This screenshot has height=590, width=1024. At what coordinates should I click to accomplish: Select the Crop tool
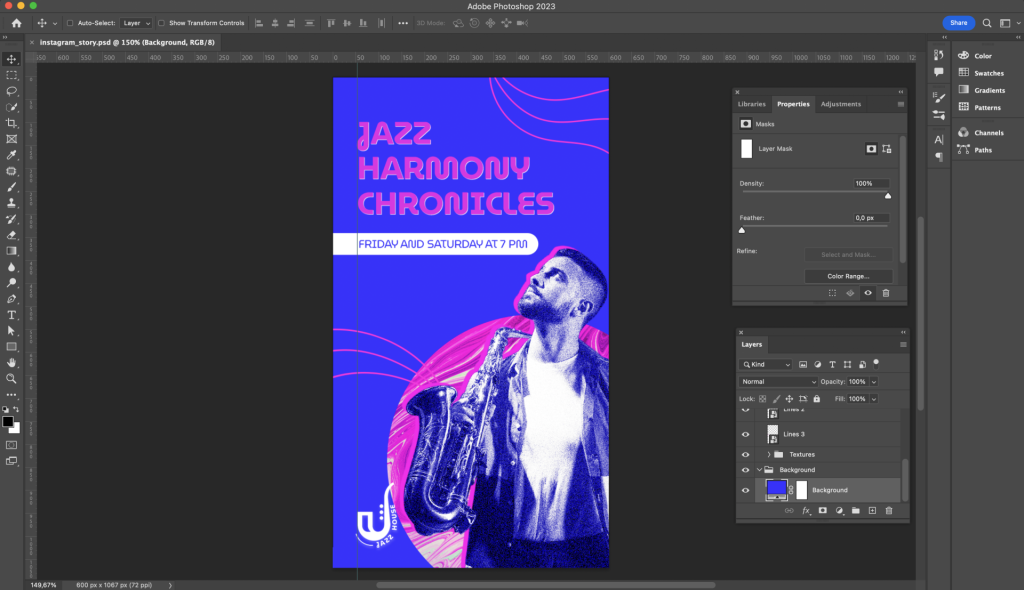[12, 123]
